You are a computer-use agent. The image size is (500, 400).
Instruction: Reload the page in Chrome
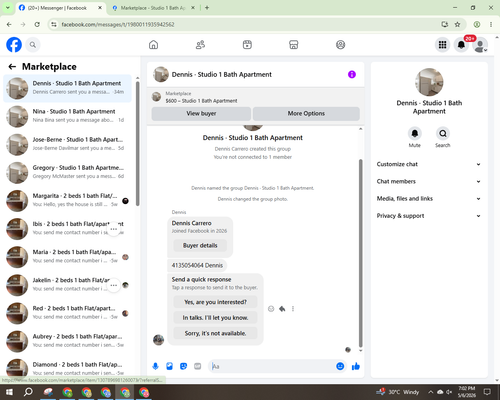coord(37,24)
